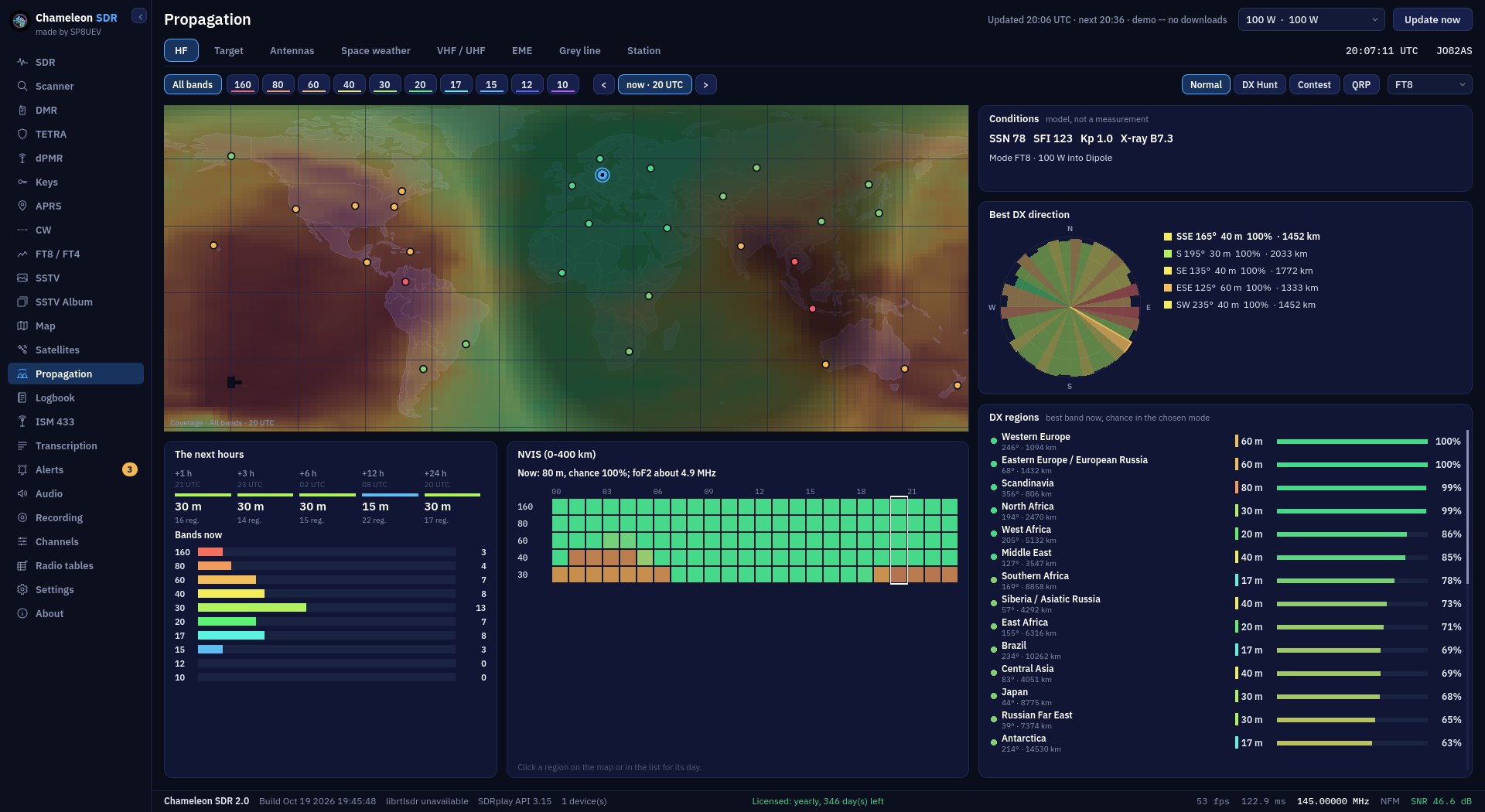Collapse the sidebar with the chevron button
The image size is (1485, 812).
point(139,16)
